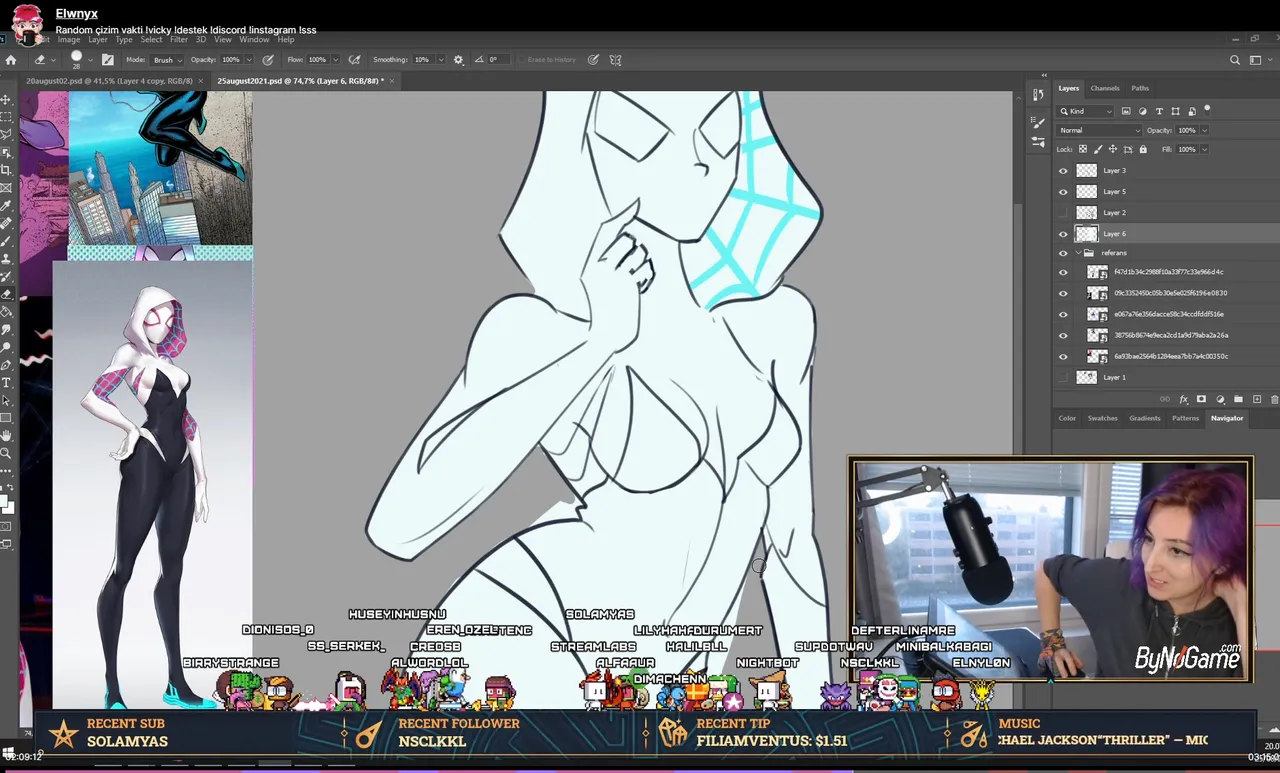
Task: Open smoothing options gear
Action: [x=458, y=60]
